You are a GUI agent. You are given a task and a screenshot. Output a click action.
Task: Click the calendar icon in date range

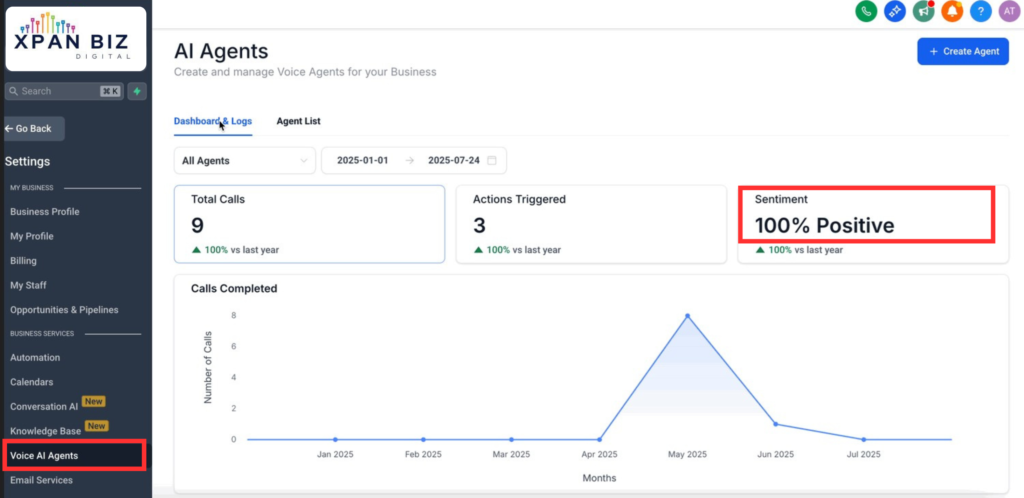(x=492, y=160)
